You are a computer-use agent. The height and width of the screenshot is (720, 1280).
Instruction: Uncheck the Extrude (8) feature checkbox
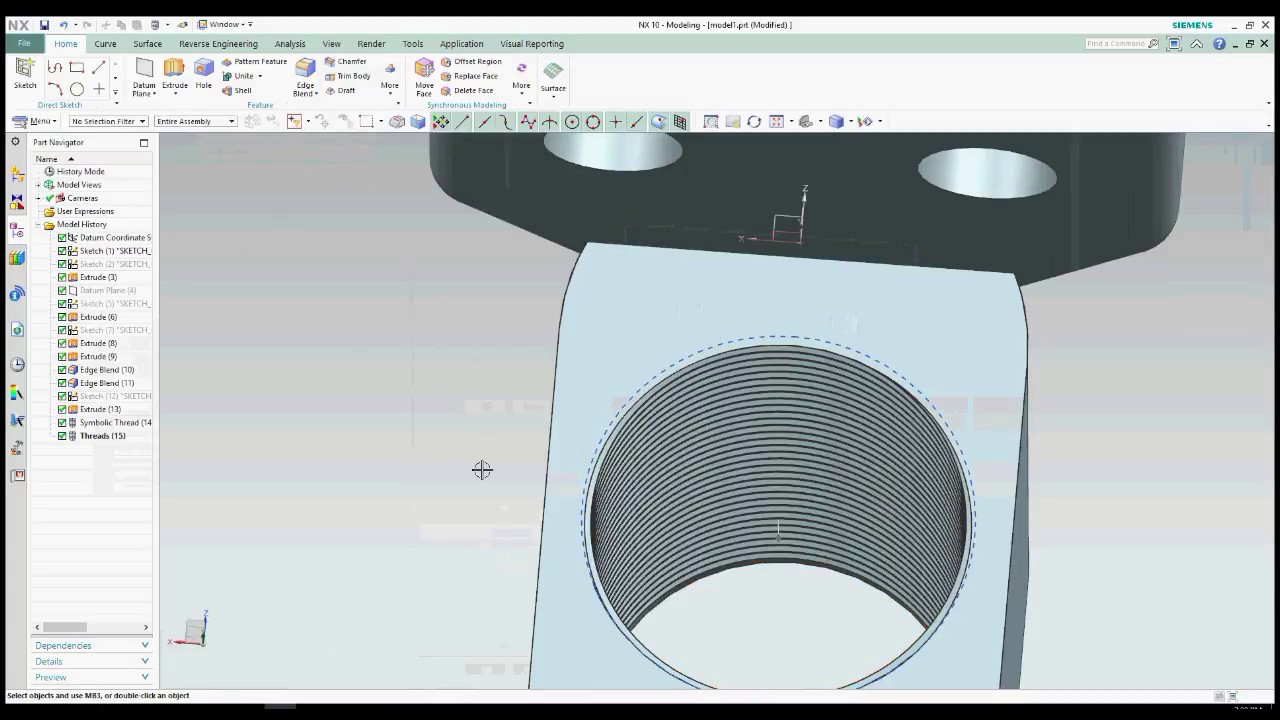coord(62,343)
